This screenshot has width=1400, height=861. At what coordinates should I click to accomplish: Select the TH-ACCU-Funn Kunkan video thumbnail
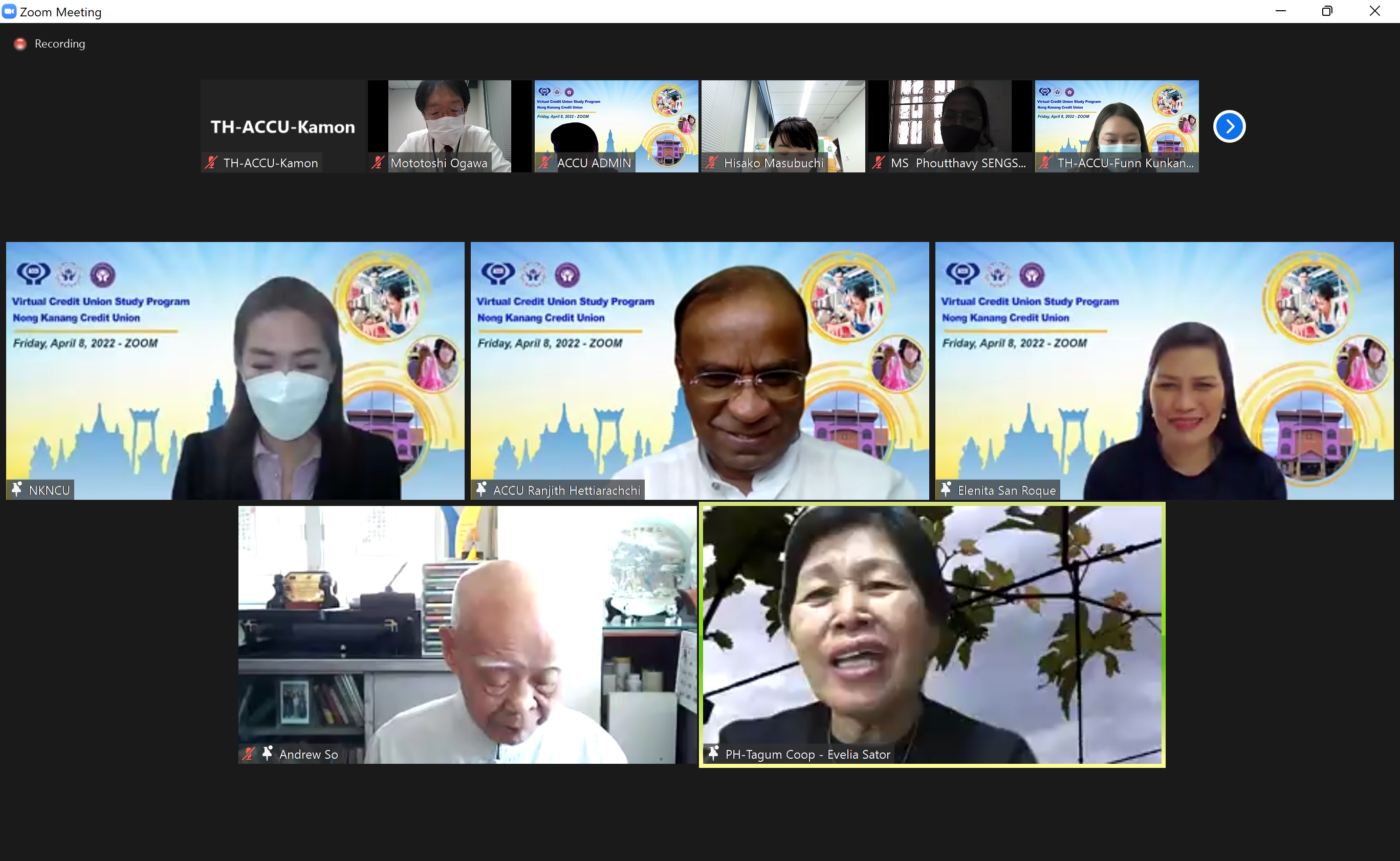1117,122
